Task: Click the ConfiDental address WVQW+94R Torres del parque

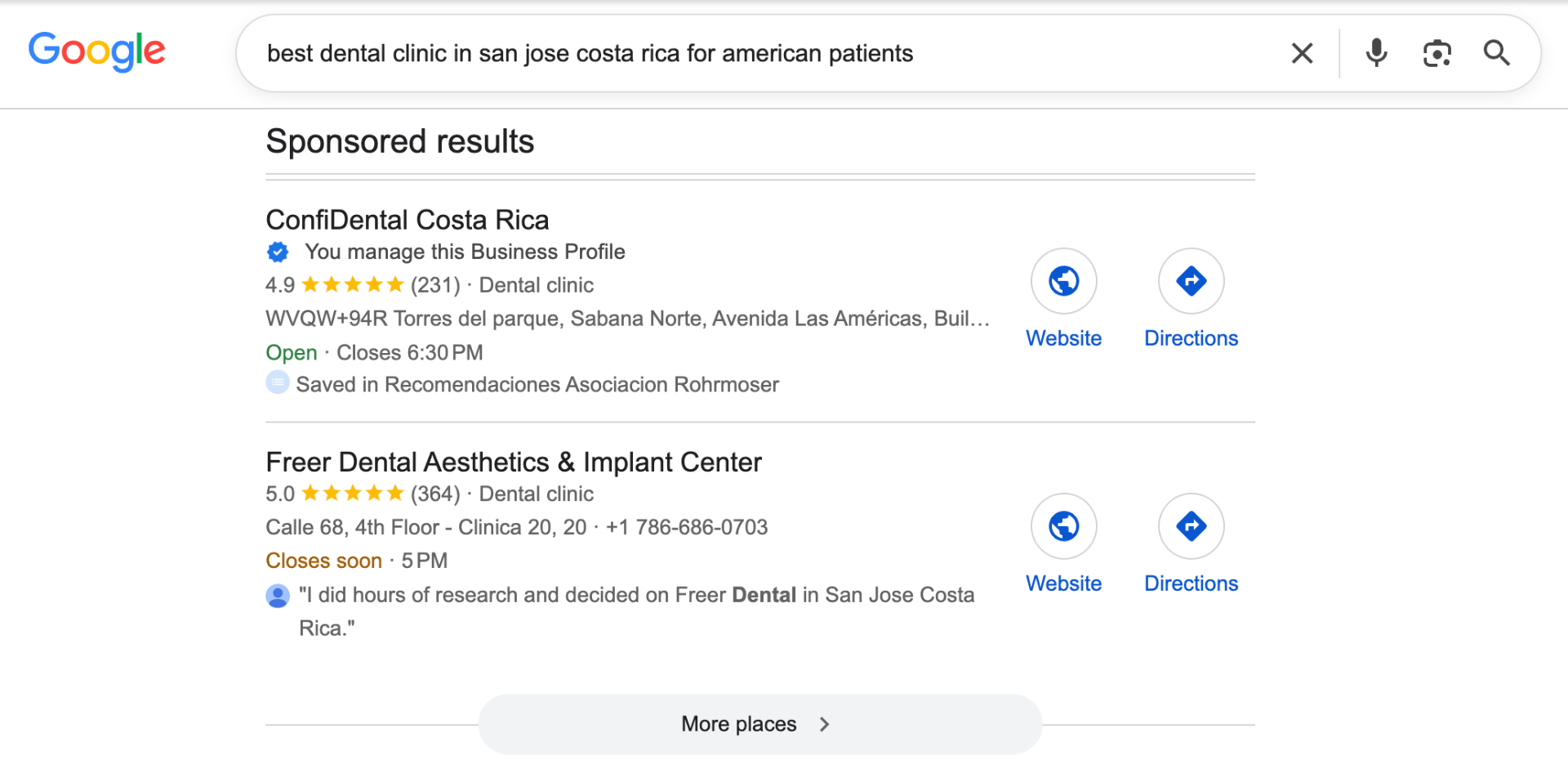Action: pyautogui.click(x=627, y=319)
